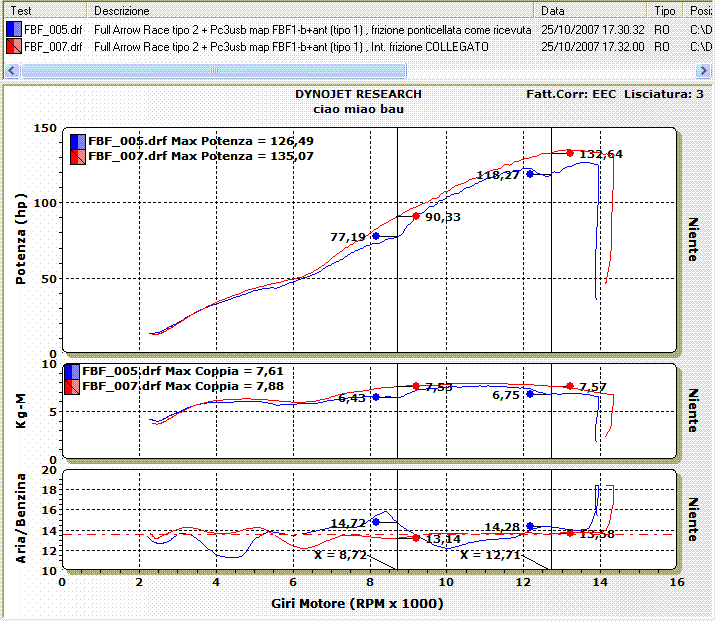Click the blue 77,19 power data marker
This screenshot has height=621, width=715.
[x=376, y=236]
